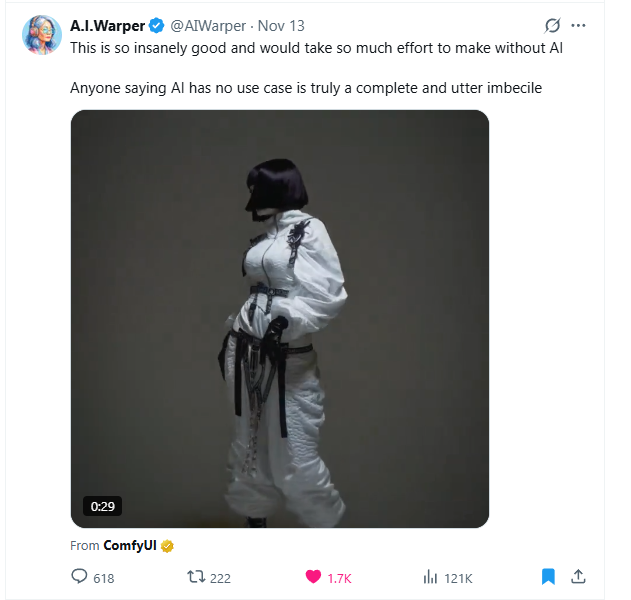Click the A.I.Warper profile avatar
This screenshot has width=631, height=600.
coord(42,35)
